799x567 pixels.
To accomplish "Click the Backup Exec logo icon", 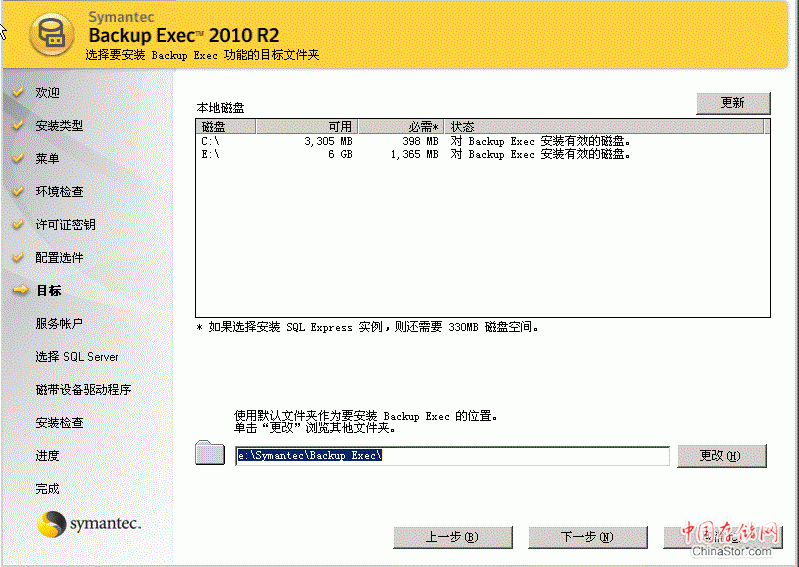I will pos(48,36).
